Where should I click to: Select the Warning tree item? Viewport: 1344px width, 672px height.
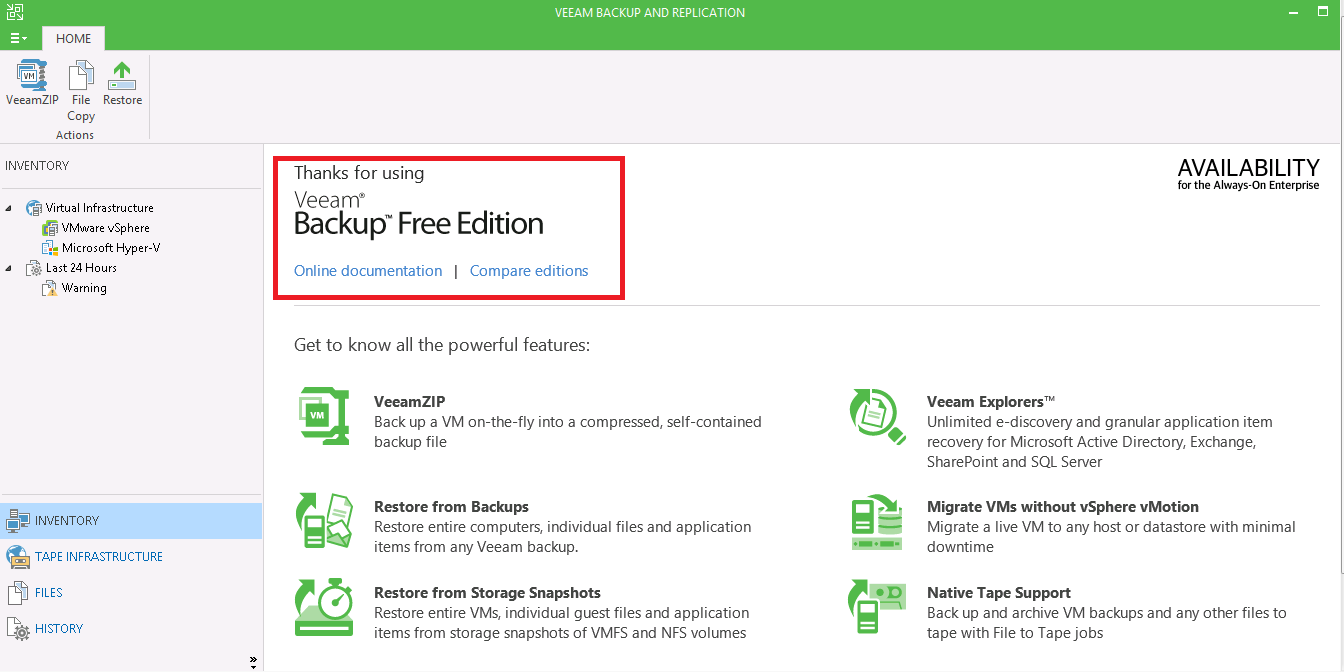click(x=84, y=288)
